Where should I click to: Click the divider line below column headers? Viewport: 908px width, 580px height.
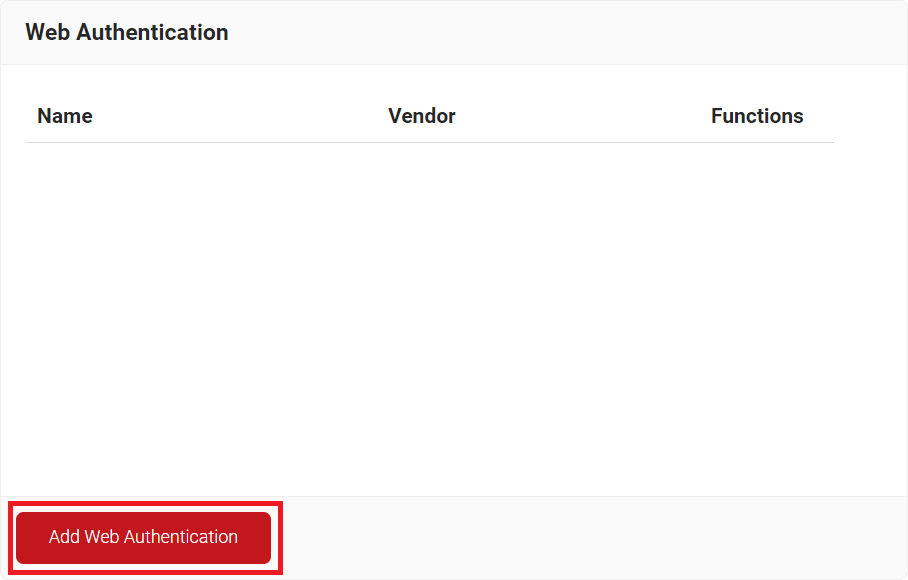(x=428, y=142)
